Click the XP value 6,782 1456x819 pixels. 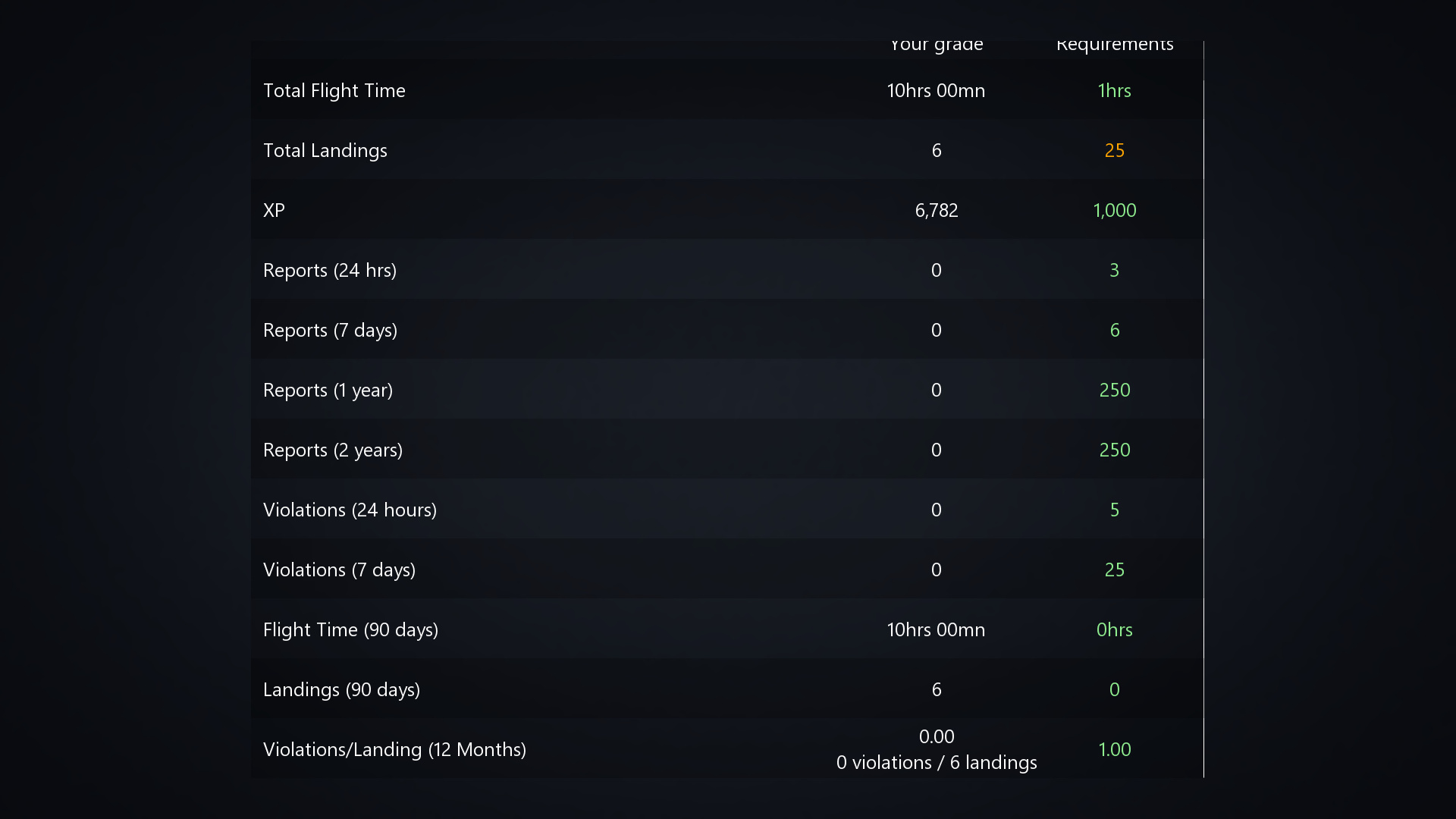(937, 210)
